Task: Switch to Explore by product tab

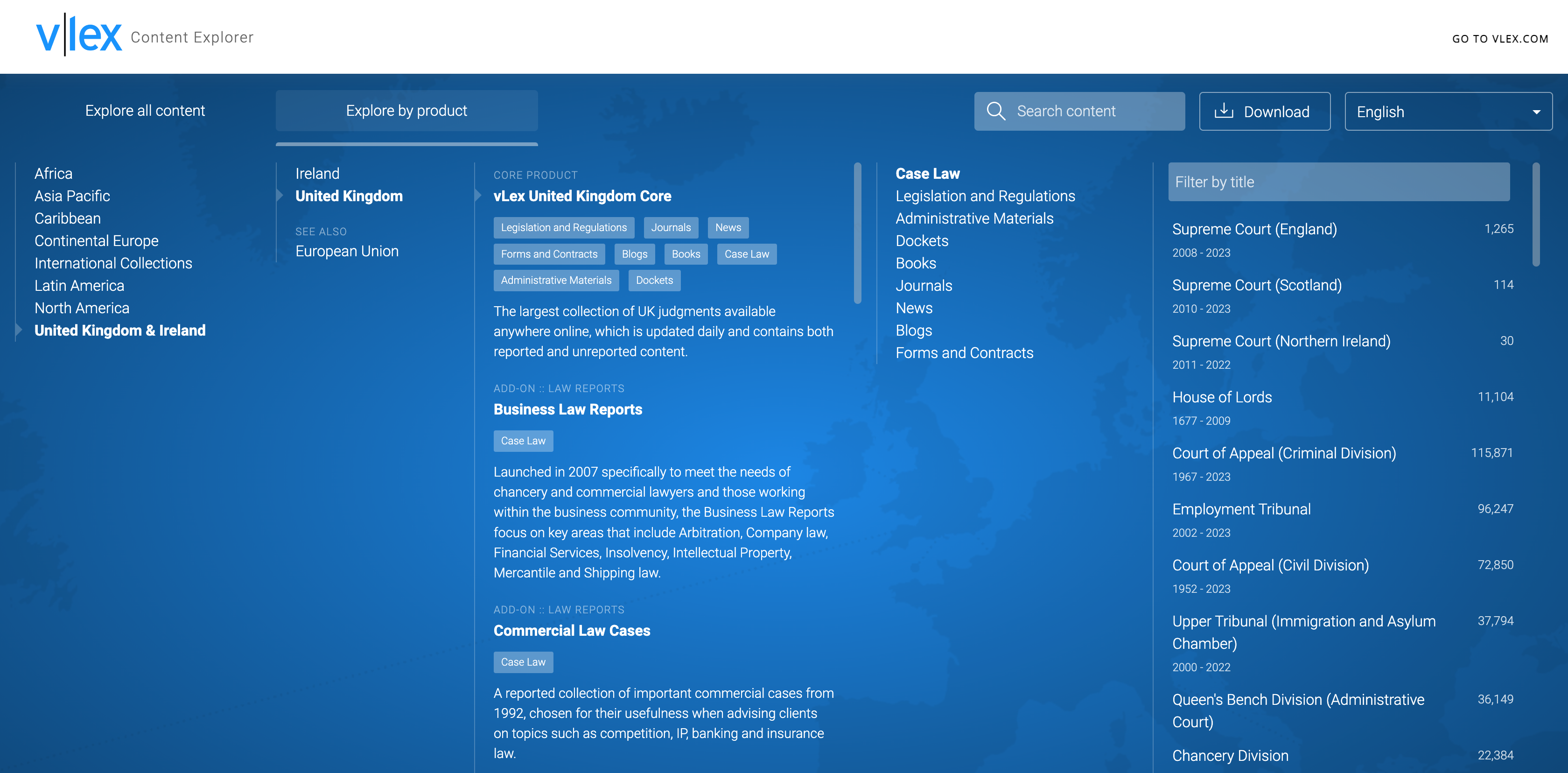Action: pyautogui.click(x=406, y=111)
